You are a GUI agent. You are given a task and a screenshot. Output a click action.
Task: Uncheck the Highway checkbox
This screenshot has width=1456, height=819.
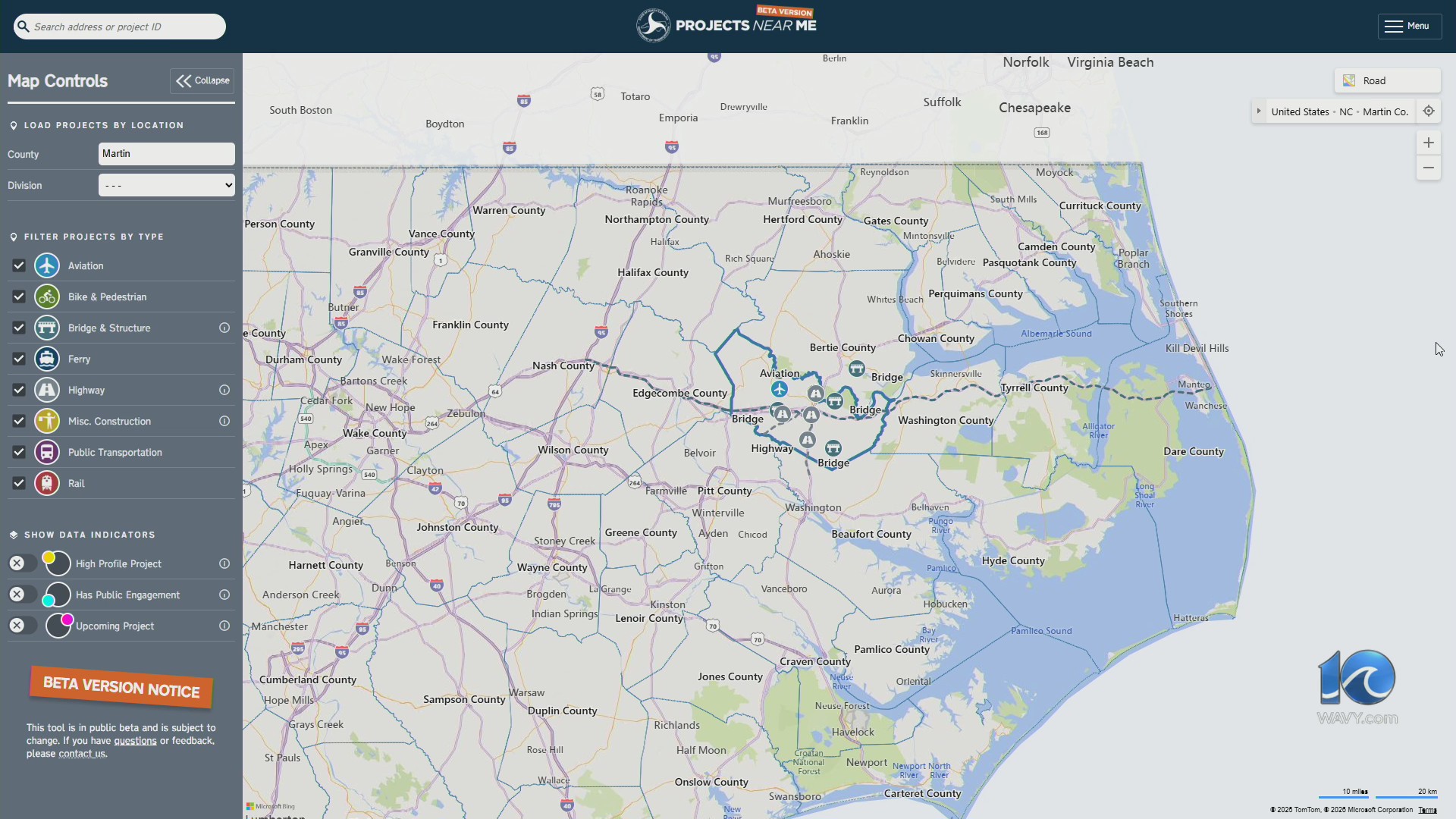(19, 391)
